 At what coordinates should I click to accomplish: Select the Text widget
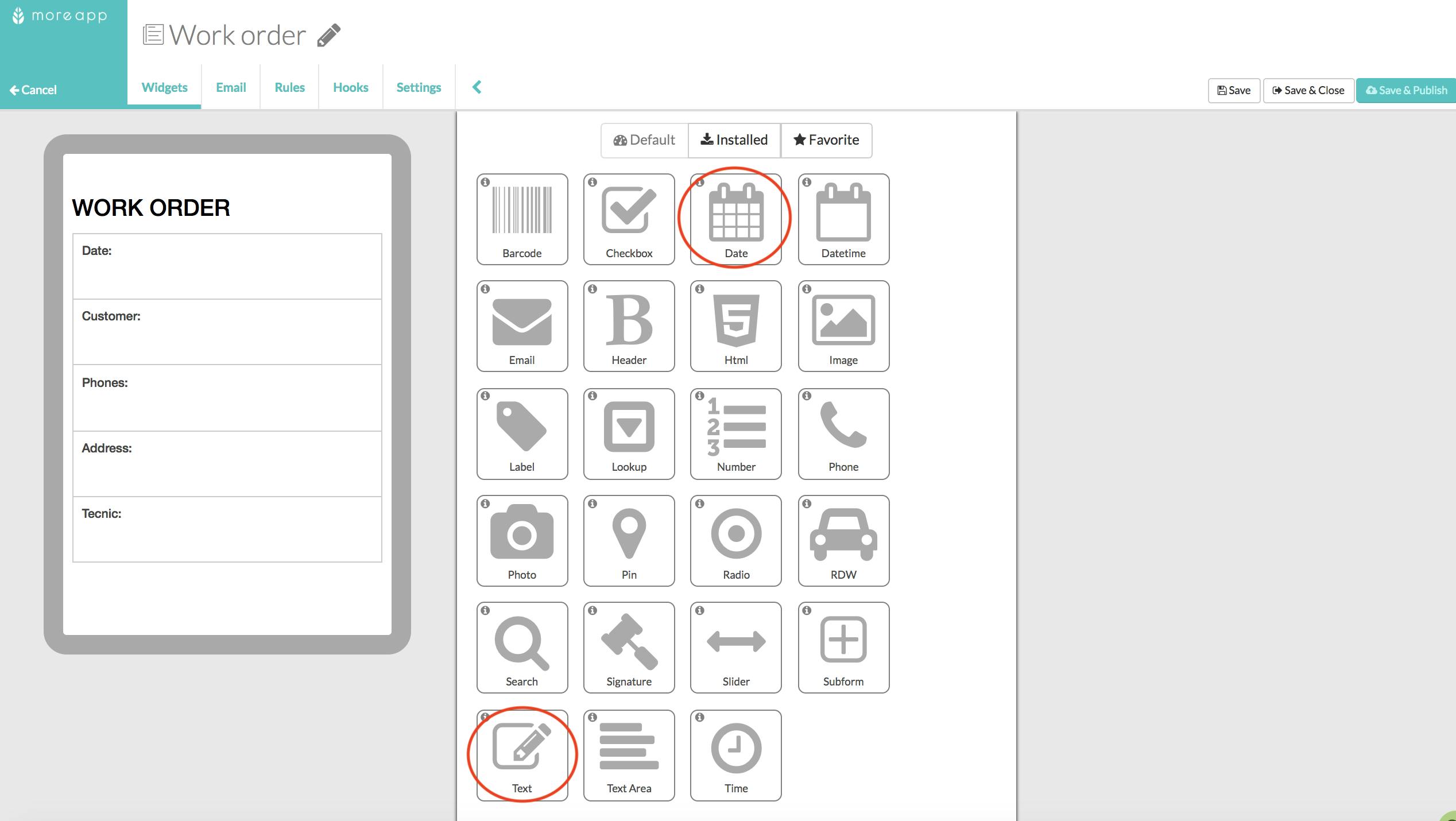tap(521, 751)
